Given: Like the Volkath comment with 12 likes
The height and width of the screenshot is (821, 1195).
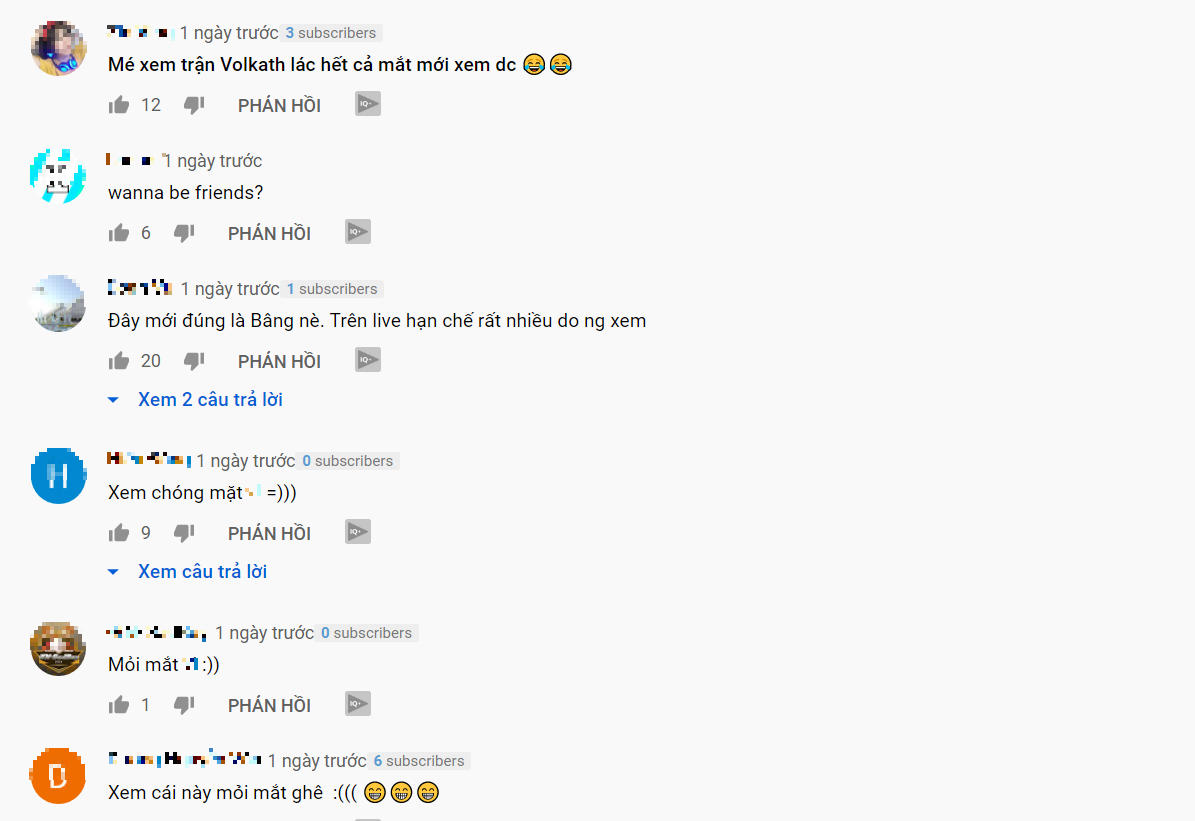Looking at the screenshot, I should click(x=119, y=105).
